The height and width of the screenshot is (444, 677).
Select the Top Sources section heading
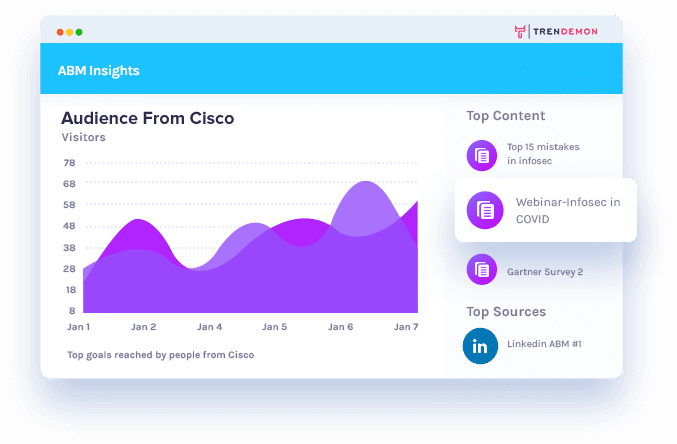pyautogui.click(x=506, y=311)
